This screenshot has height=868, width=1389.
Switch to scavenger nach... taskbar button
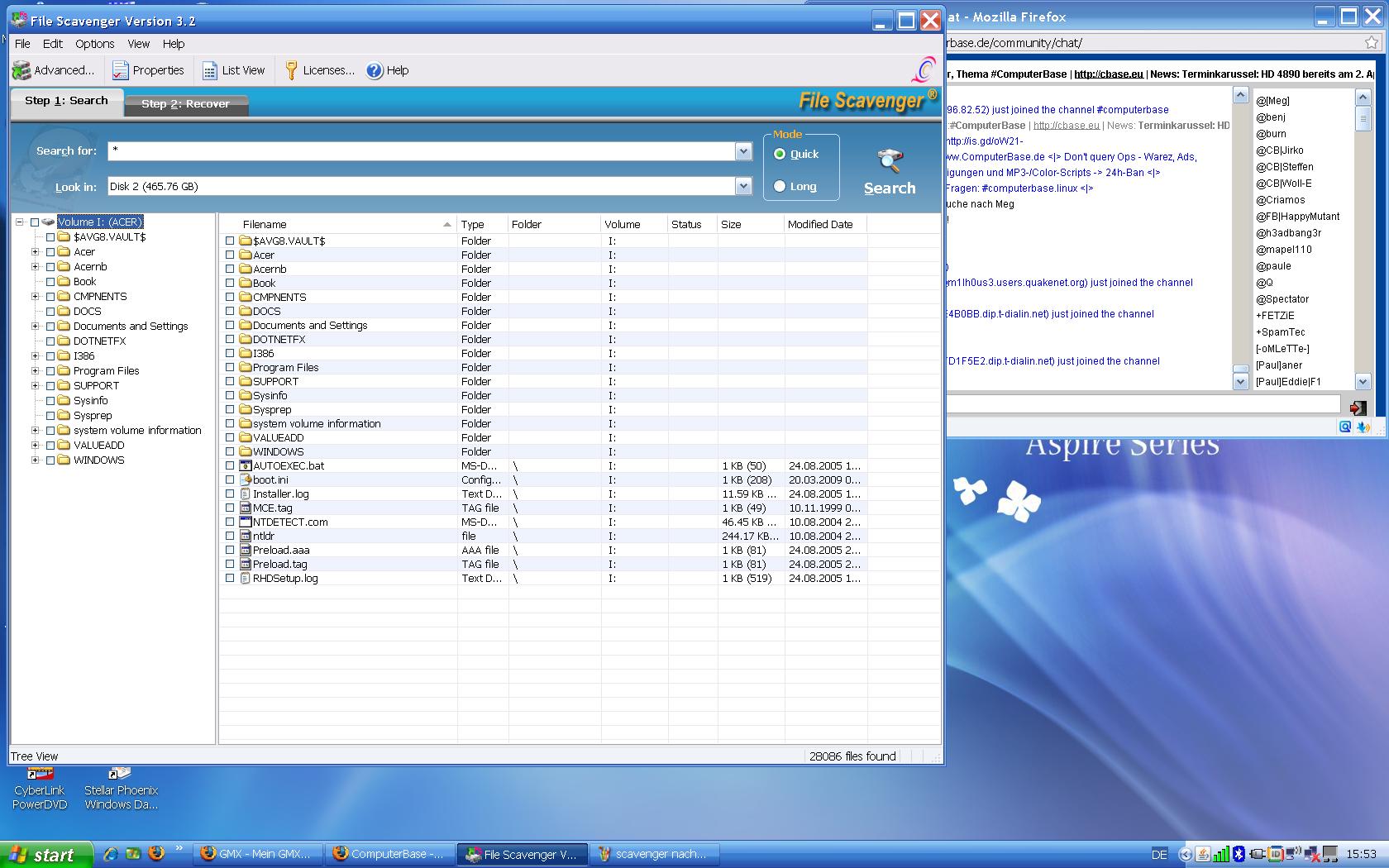[x=654, y=855]
